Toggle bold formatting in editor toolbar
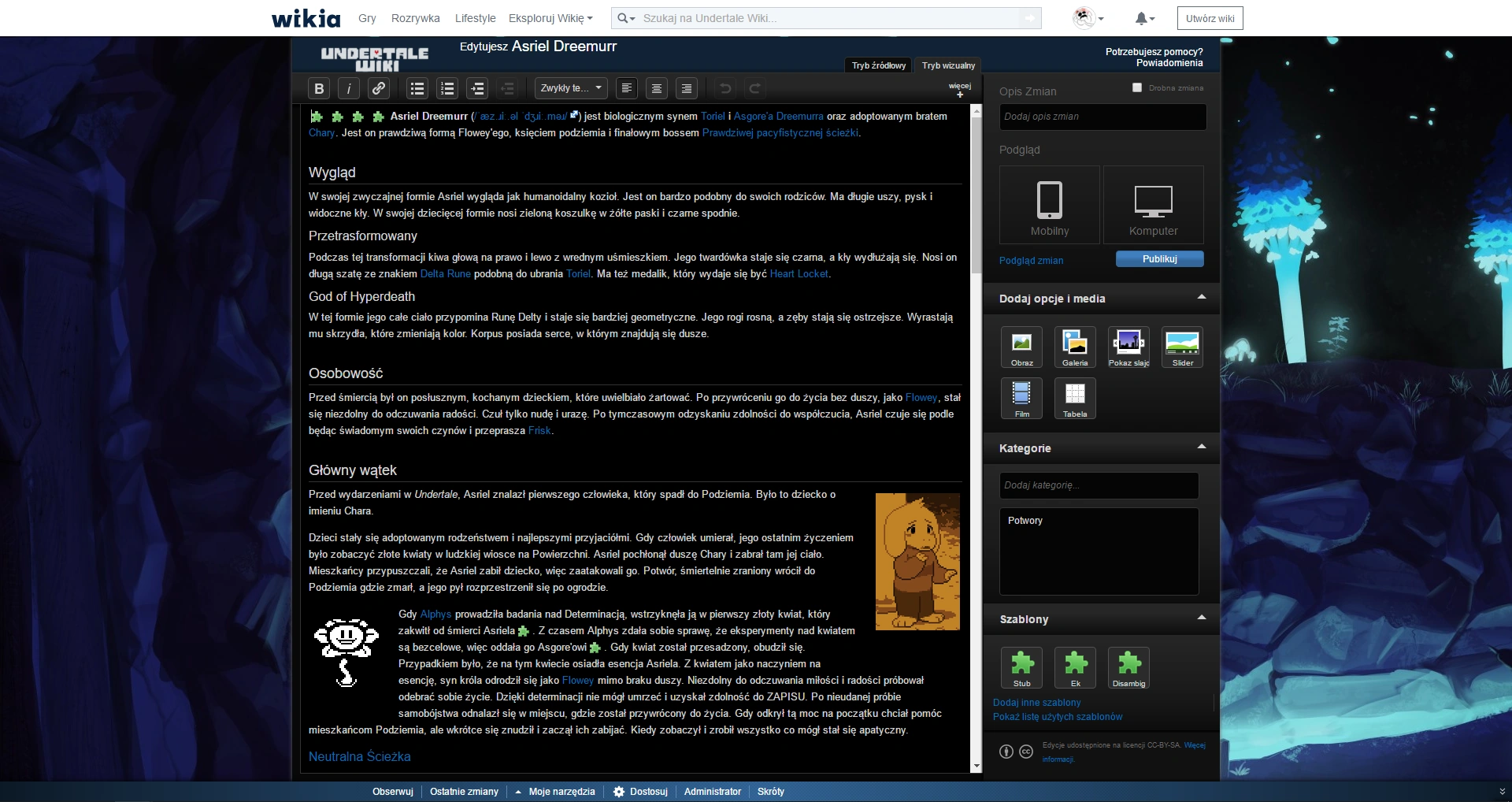 tap(319, 89)
